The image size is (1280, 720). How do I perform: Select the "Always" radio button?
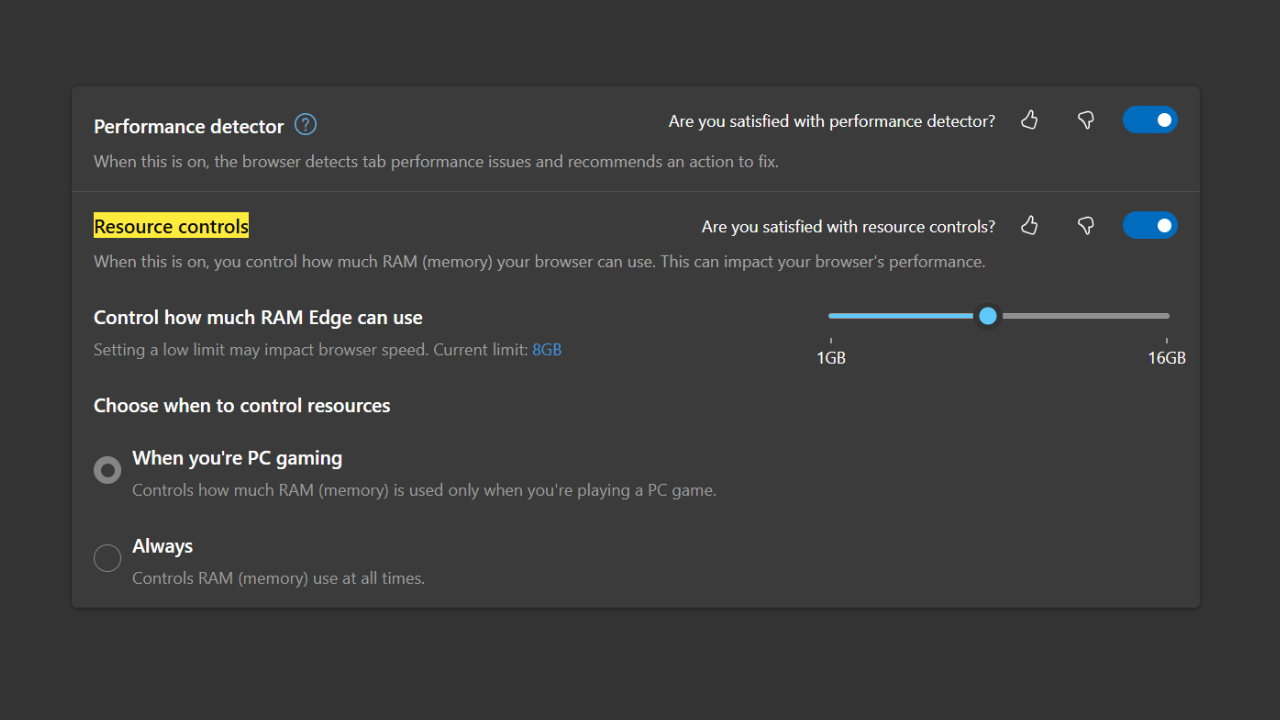[107, 557]
